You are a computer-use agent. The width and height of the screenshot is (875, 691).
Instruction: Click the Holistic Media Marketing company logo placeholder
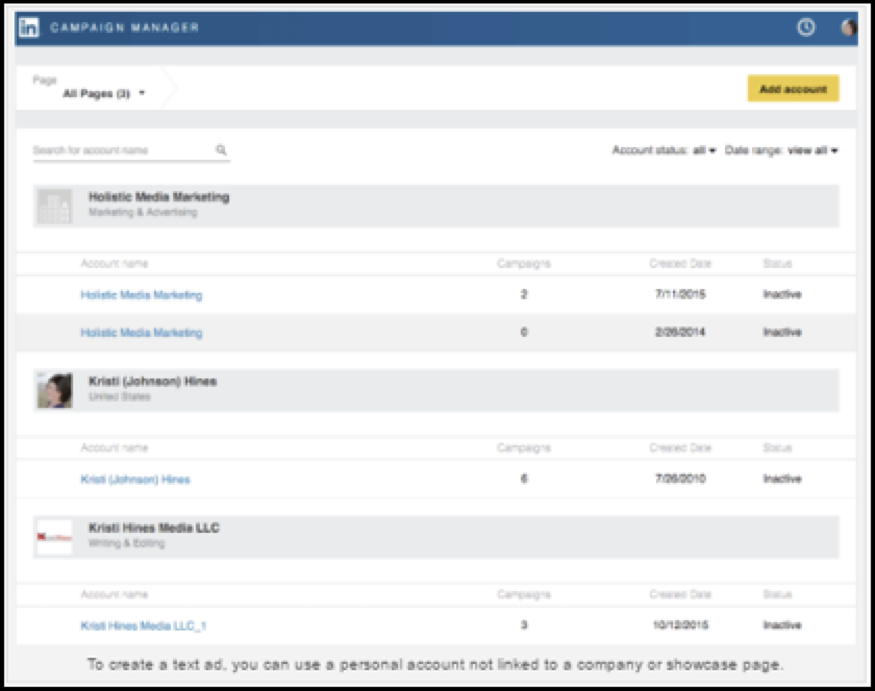54,206
